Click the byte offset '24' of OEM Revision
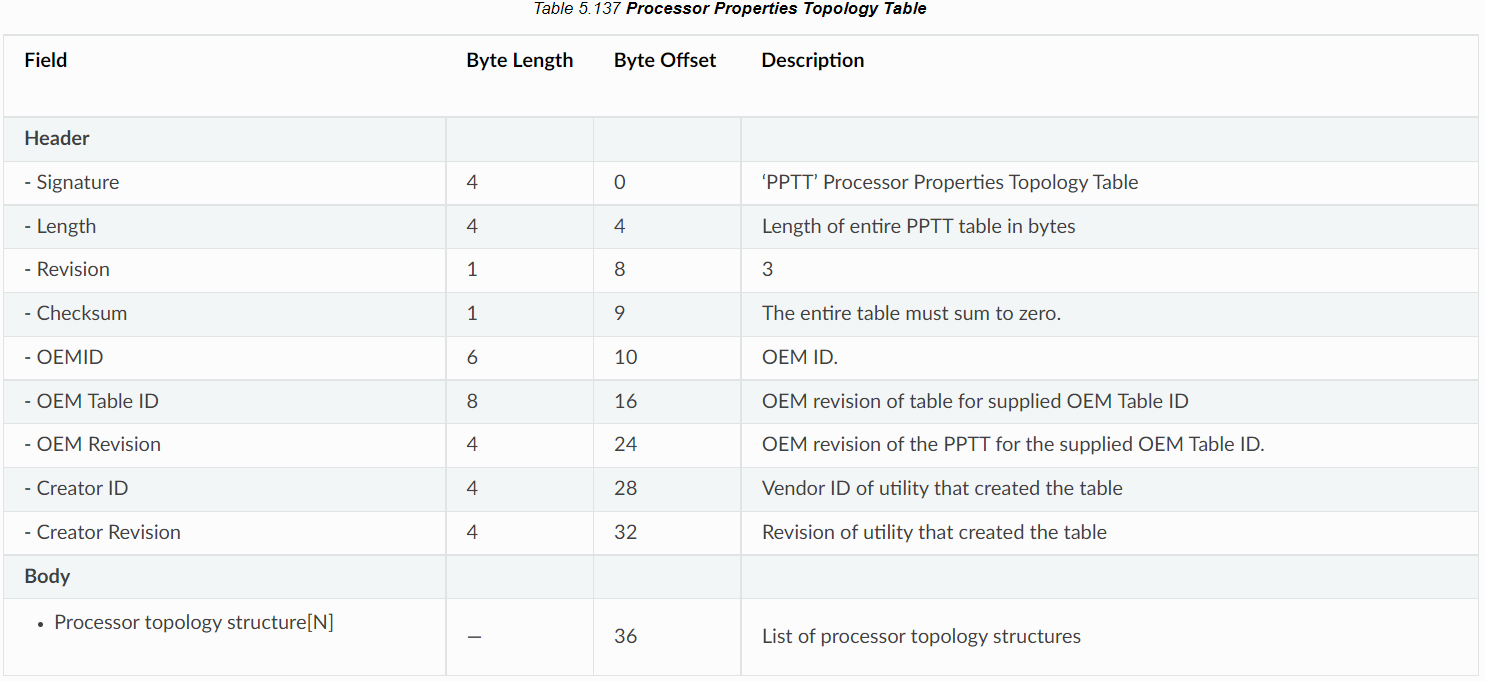The width and height of the screenshot is (1486, 681). tap(625, 444)
